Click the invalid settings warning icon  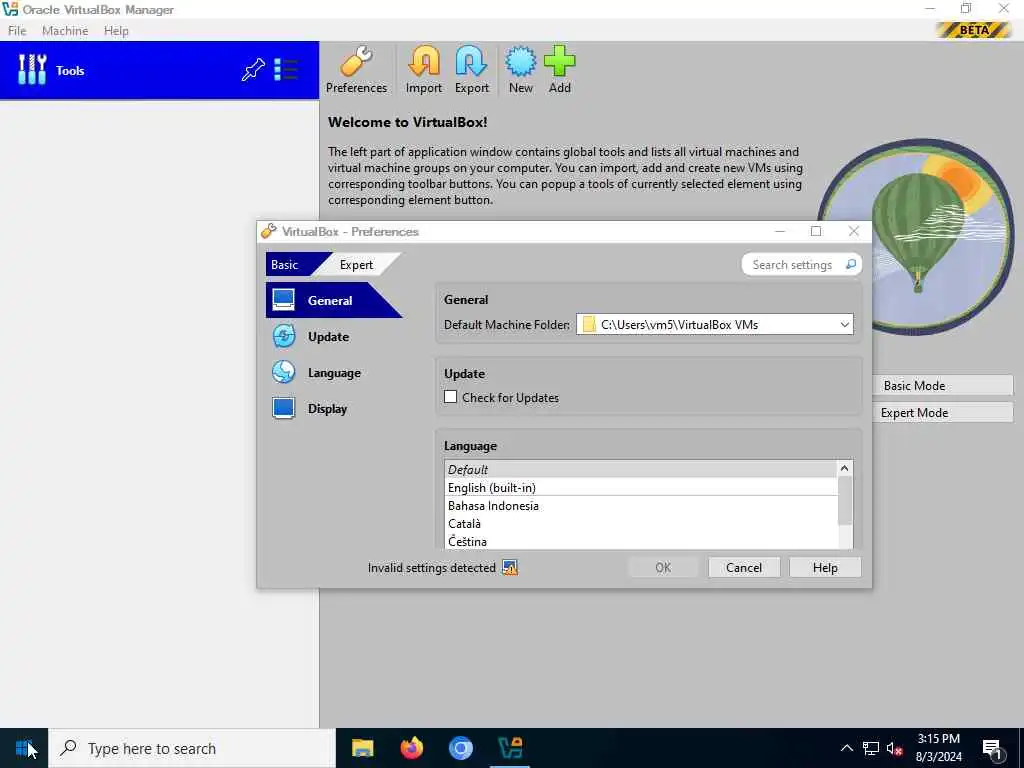coord(509,568)
